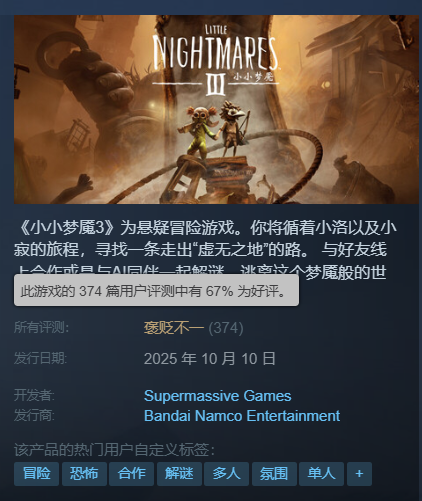This screenshot has height=501, width=422.
Task: Select the 冒险 tag
Action: tap(36, 474)
